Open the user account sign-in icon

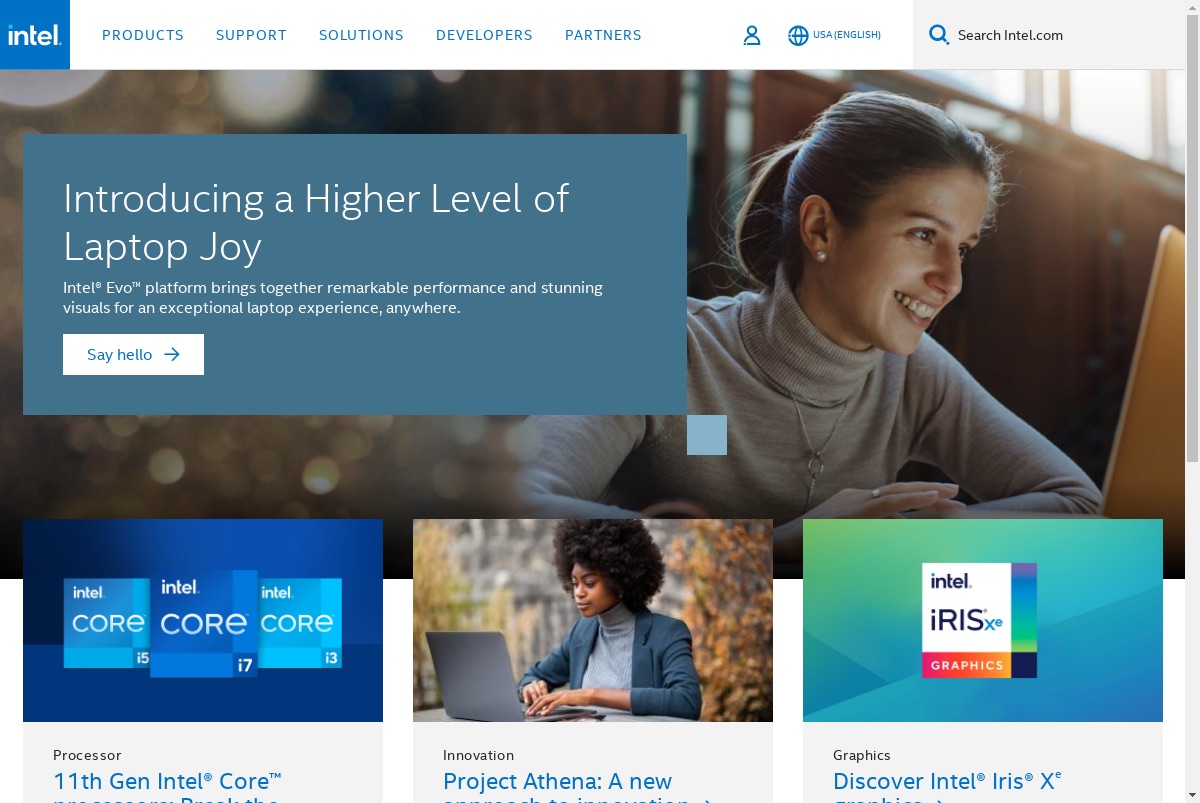752,35
